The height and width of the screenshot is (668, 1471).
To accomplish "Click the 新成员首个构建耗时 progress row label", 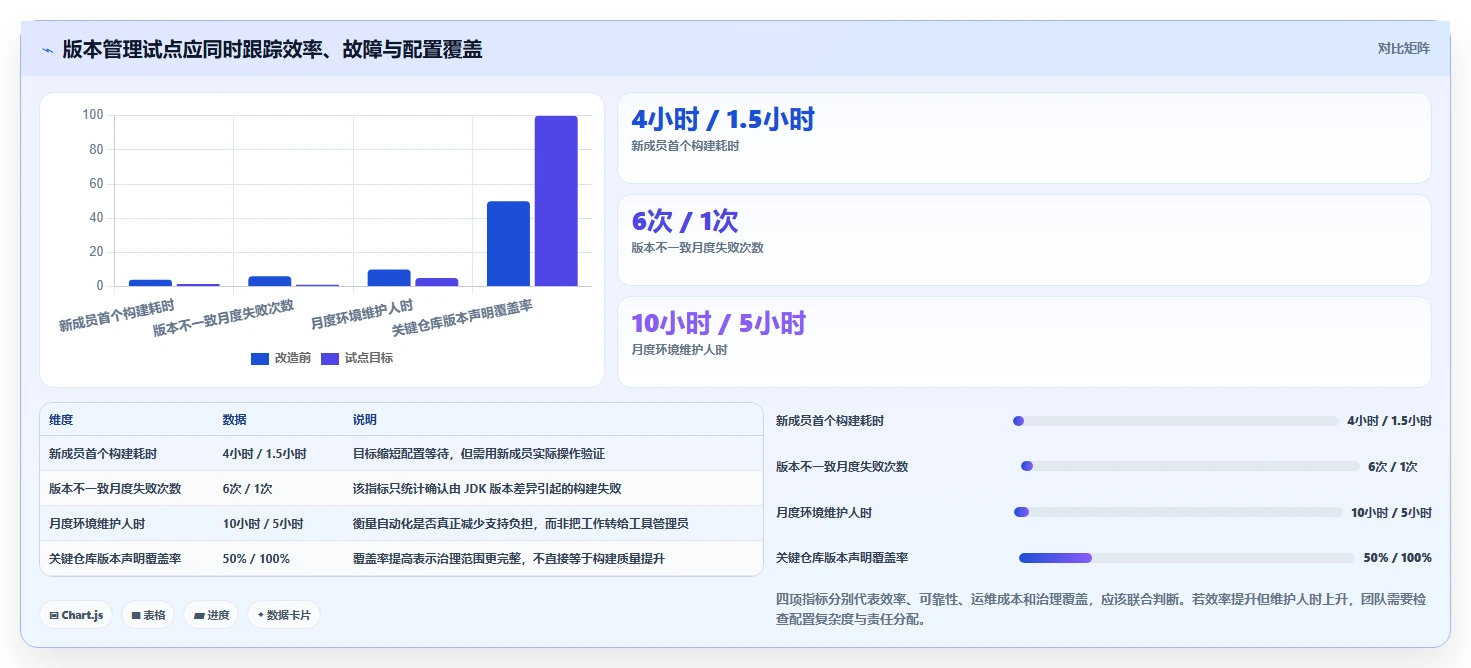I will [830, 421].
